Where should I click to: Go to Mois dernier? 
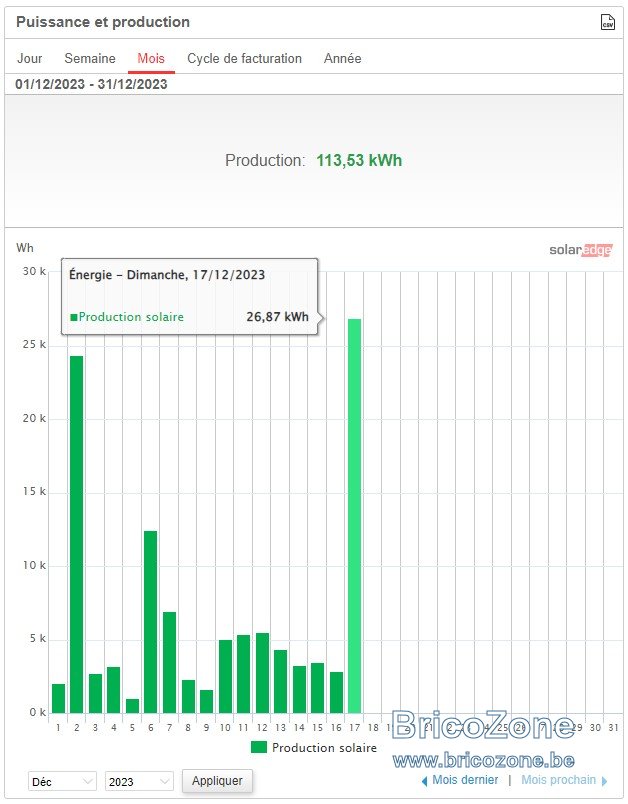465,780
